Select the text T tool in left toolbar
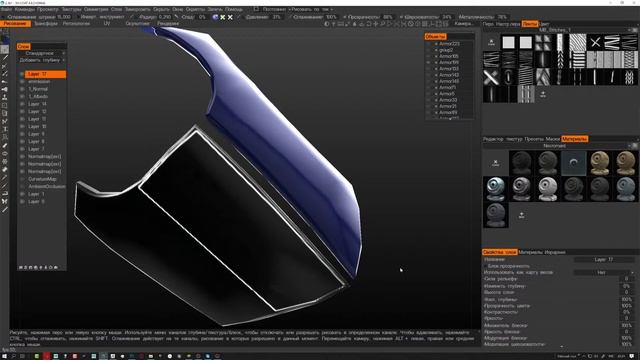 coord(4,129)
